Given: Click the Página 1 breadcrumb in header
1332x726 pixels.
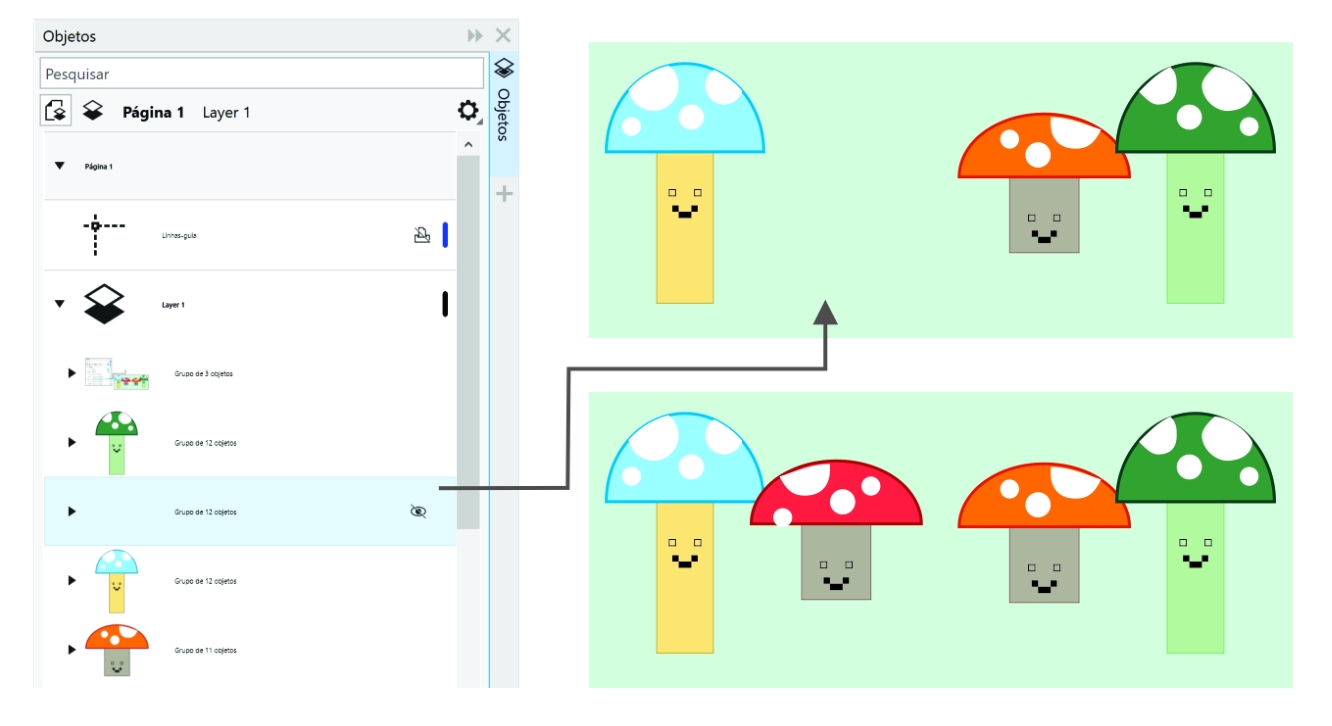Looking at the screenshot, I should tap(153, 112).
